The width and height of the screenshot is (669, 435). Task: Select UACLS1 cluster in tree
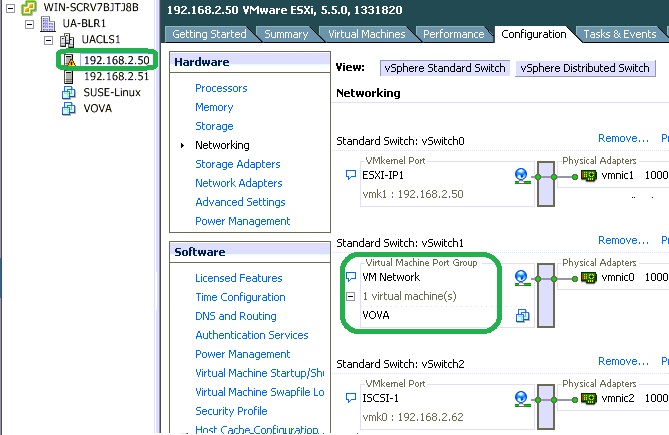point(101,40)
